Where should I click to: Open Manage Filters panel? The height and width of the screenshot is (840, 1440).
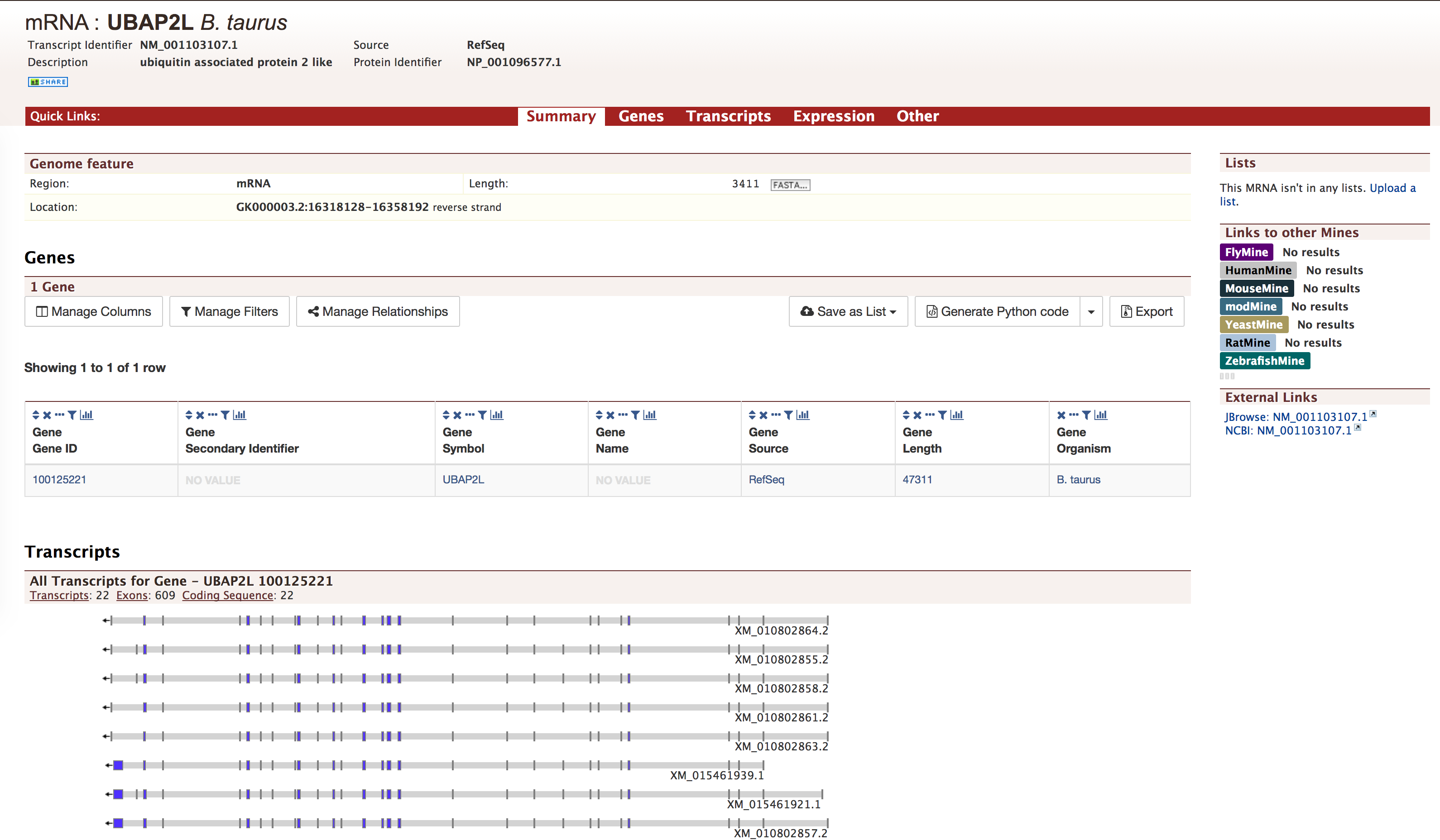coord(229,312)
